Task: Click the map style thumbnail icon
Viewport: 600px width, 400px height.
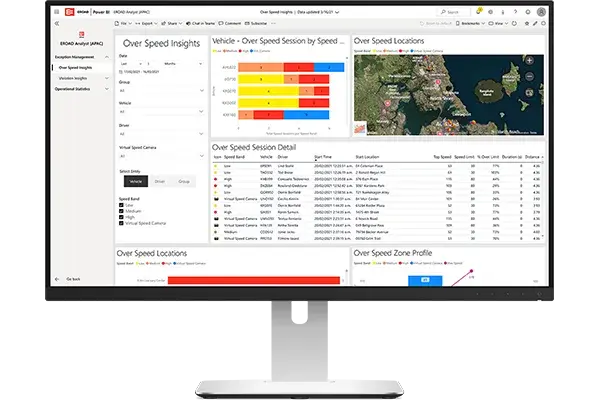Action: coord(360,129)
